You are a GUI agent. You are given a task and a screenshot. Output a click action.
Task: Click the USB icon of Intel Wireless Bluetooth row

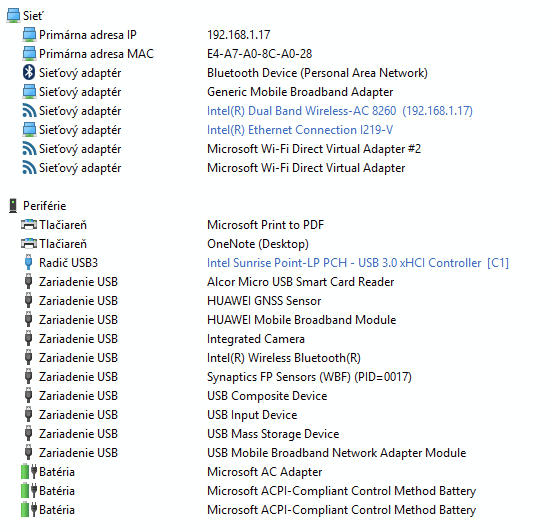(x=29, y=358)
